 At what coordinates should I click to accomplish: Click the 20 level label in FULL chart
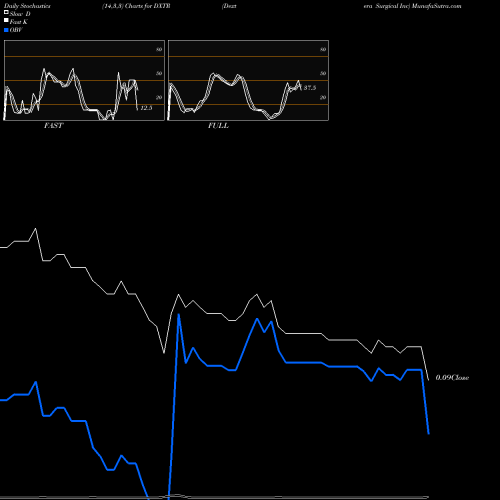[323, 97]
